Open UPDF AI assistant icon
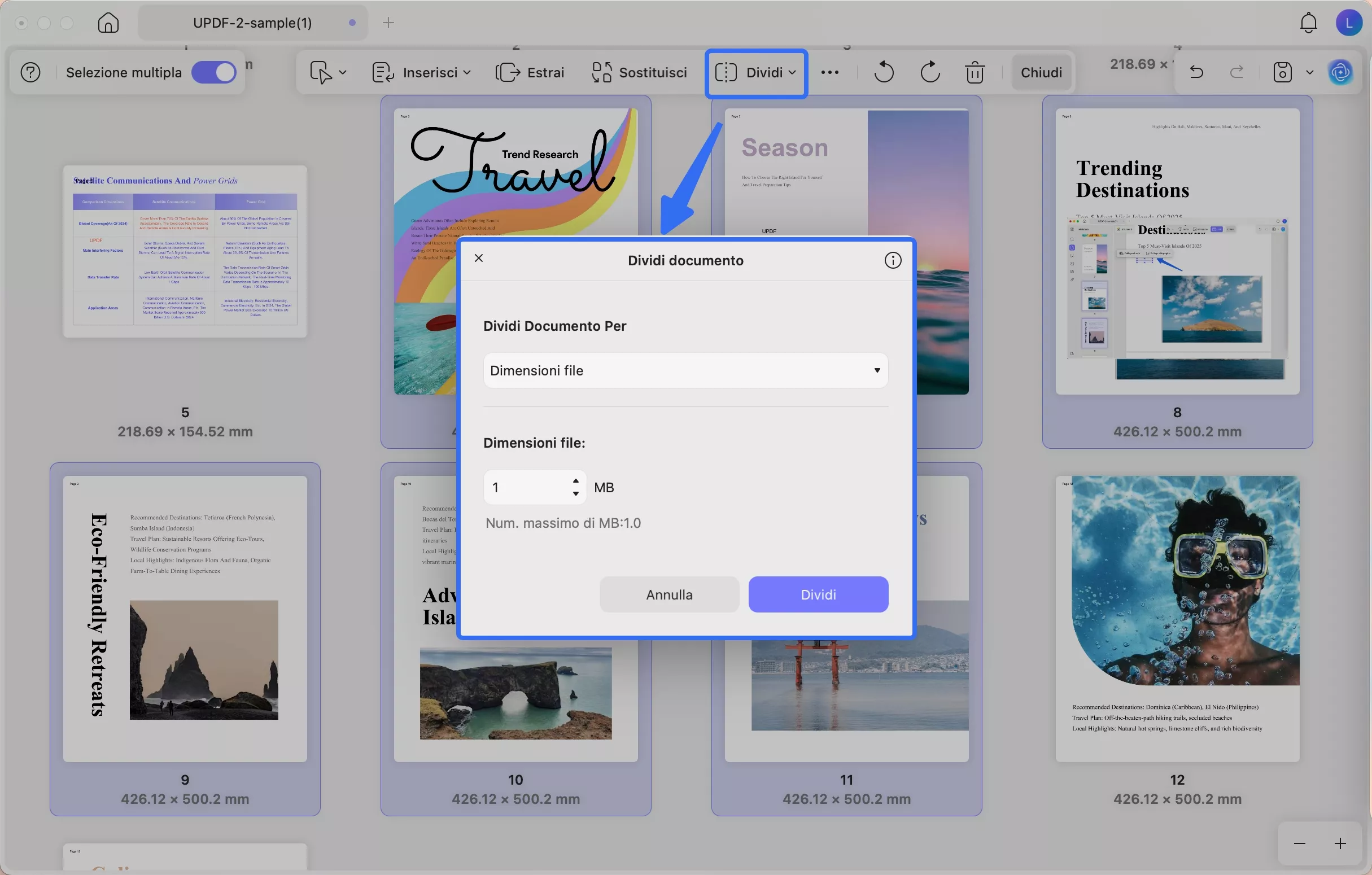 coord(1340,72)
